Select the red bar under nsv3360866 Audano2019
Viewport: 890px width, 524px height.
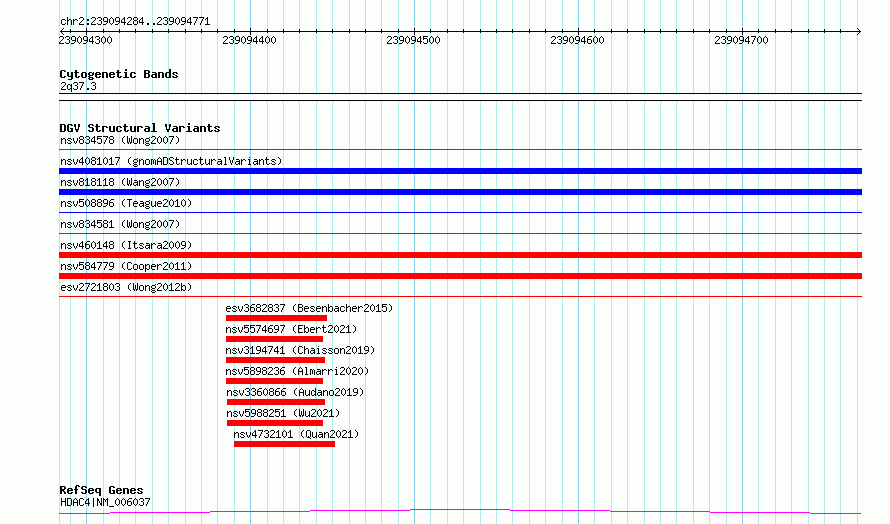tap(276, 402)
